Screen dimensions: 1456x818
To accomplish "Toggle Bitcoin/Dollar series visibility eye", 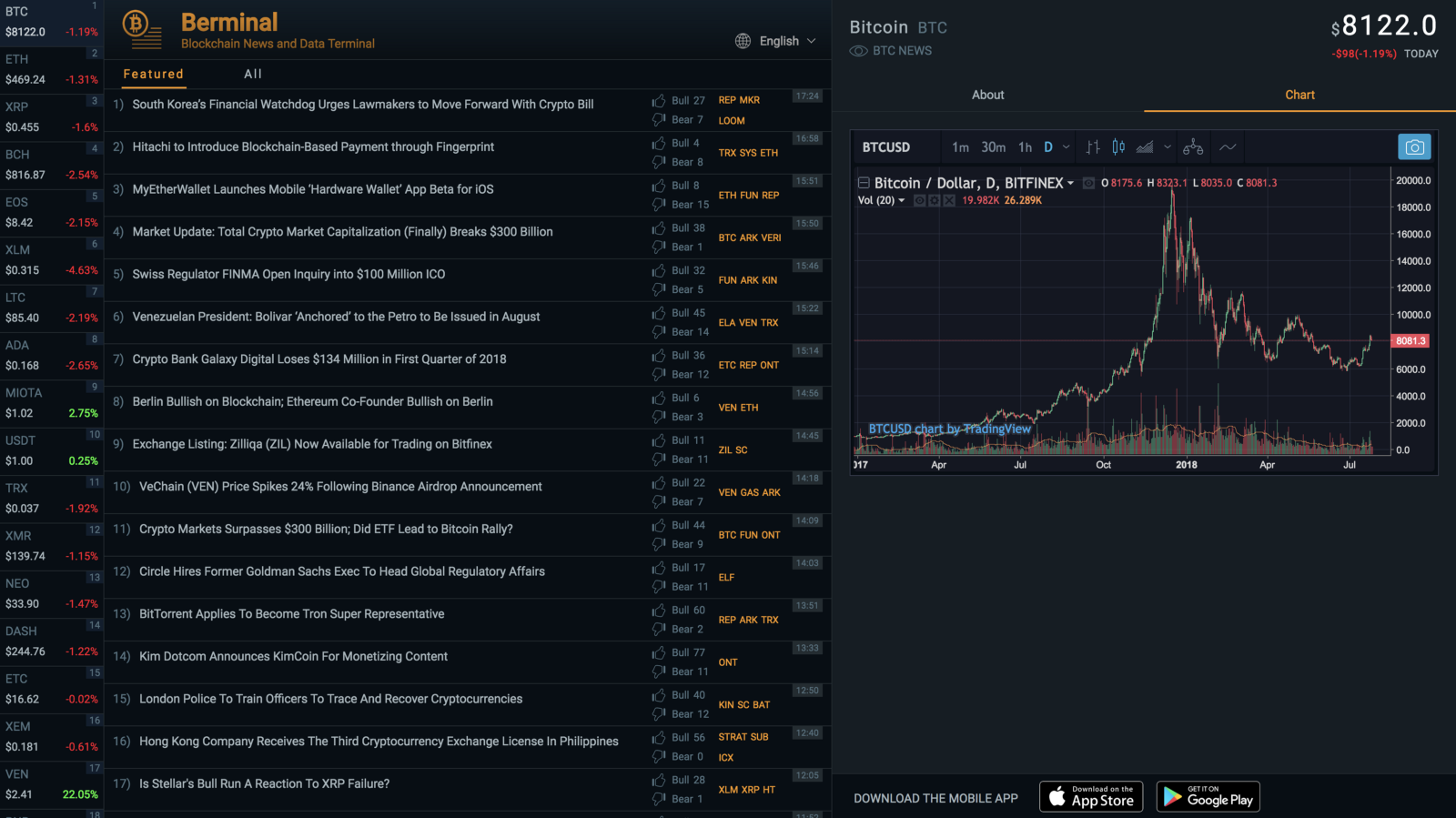I will click(1088, 183).
